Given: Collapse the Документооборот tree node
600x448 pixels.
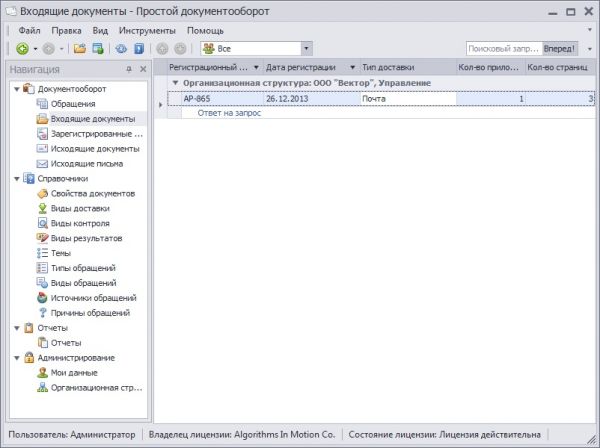Looking at the screenshot, I should [16, 89].
